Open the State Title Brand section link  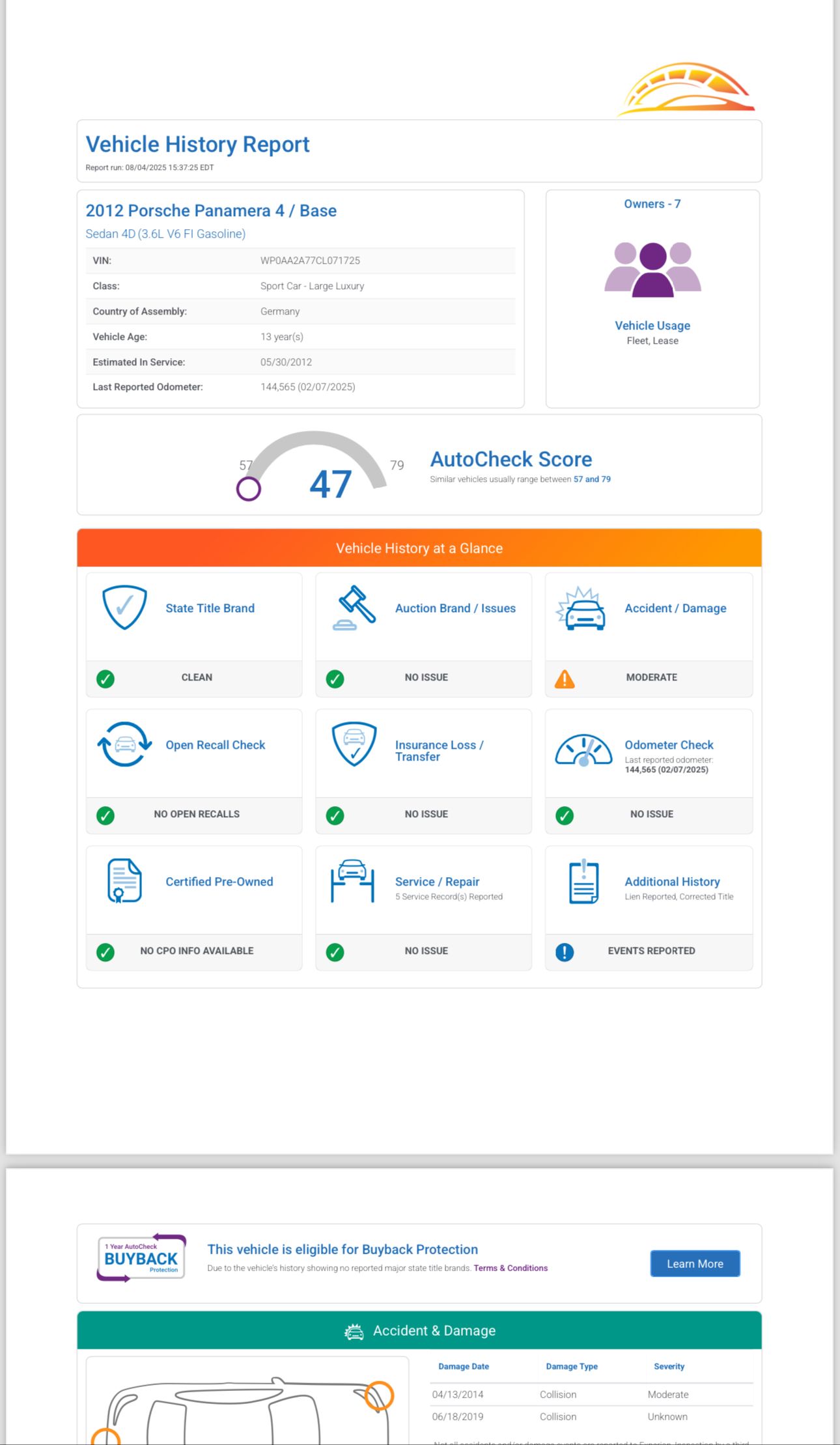tap(210, 608)
